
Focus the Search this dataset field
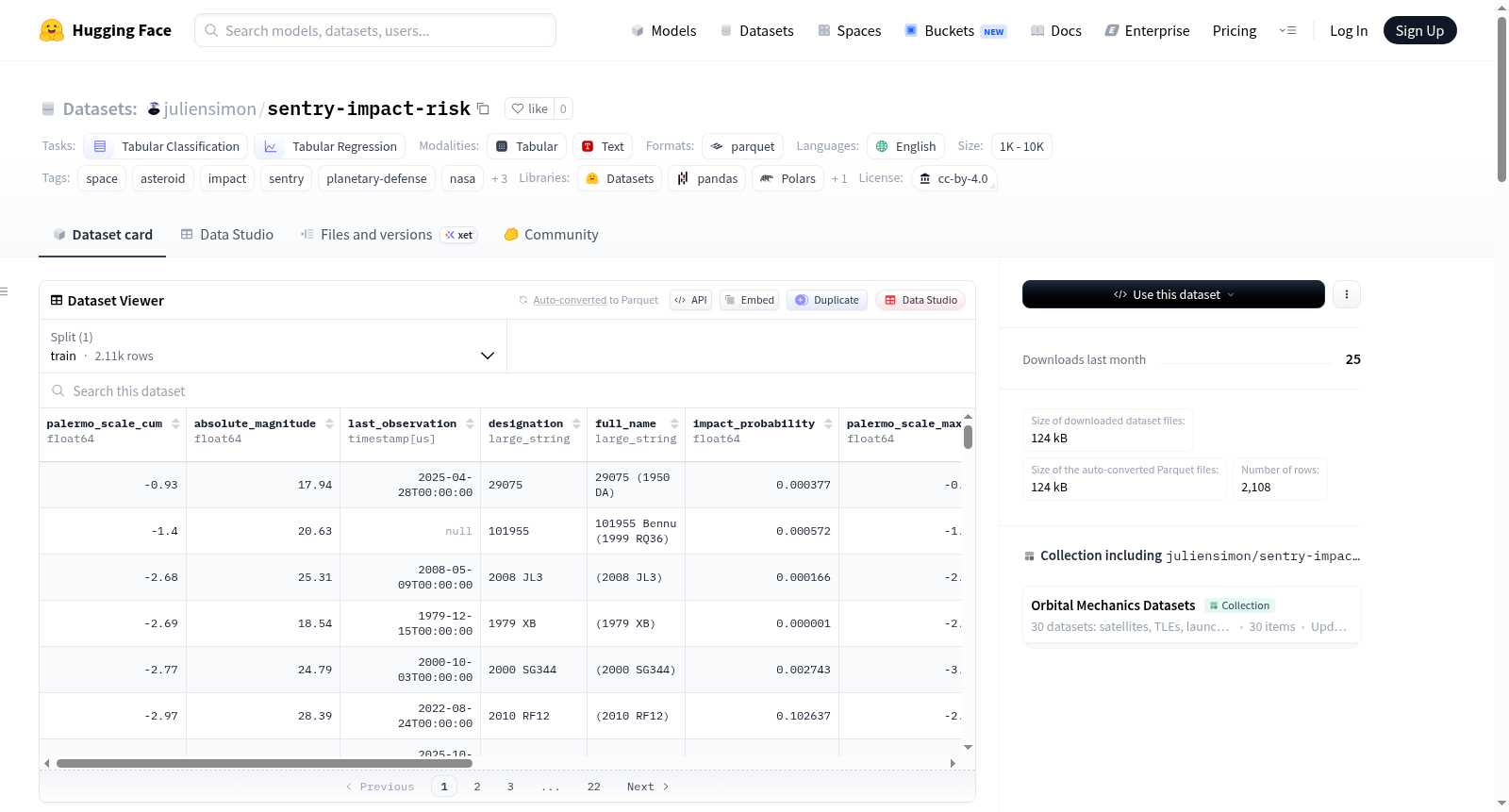(x=507, y=391)
